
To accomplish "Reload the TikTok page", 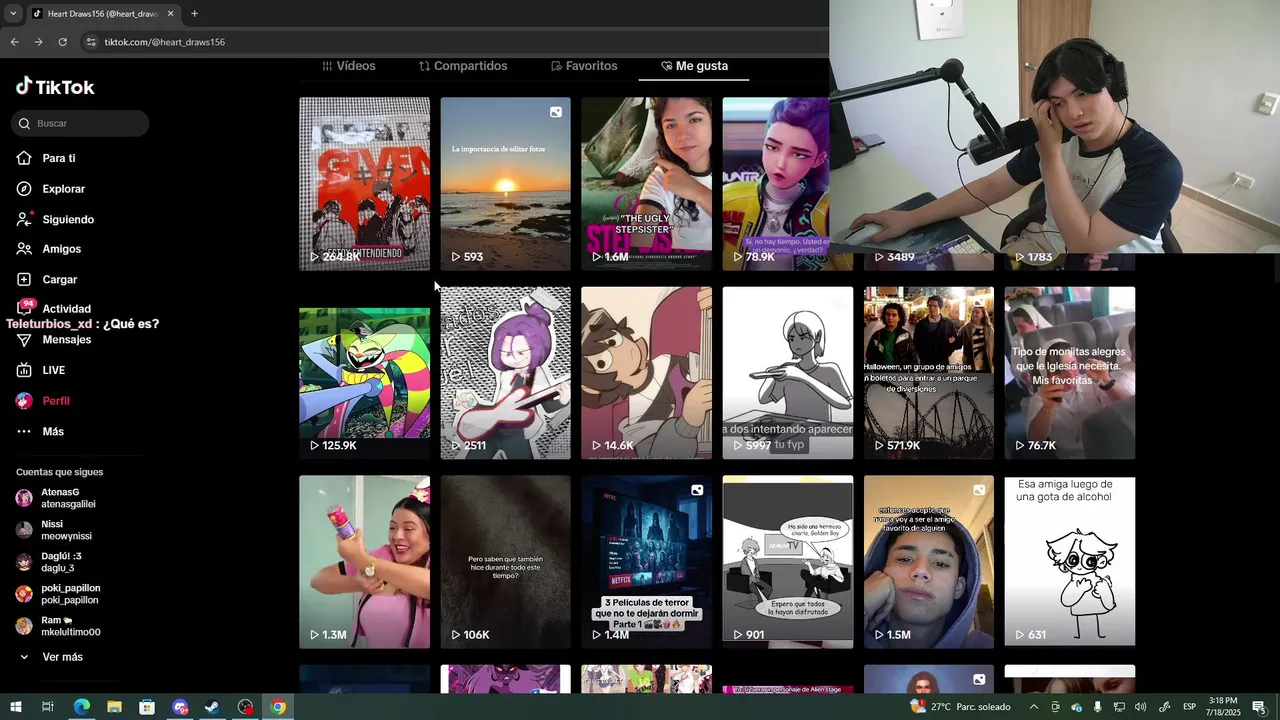I will [x=62, y=42].
